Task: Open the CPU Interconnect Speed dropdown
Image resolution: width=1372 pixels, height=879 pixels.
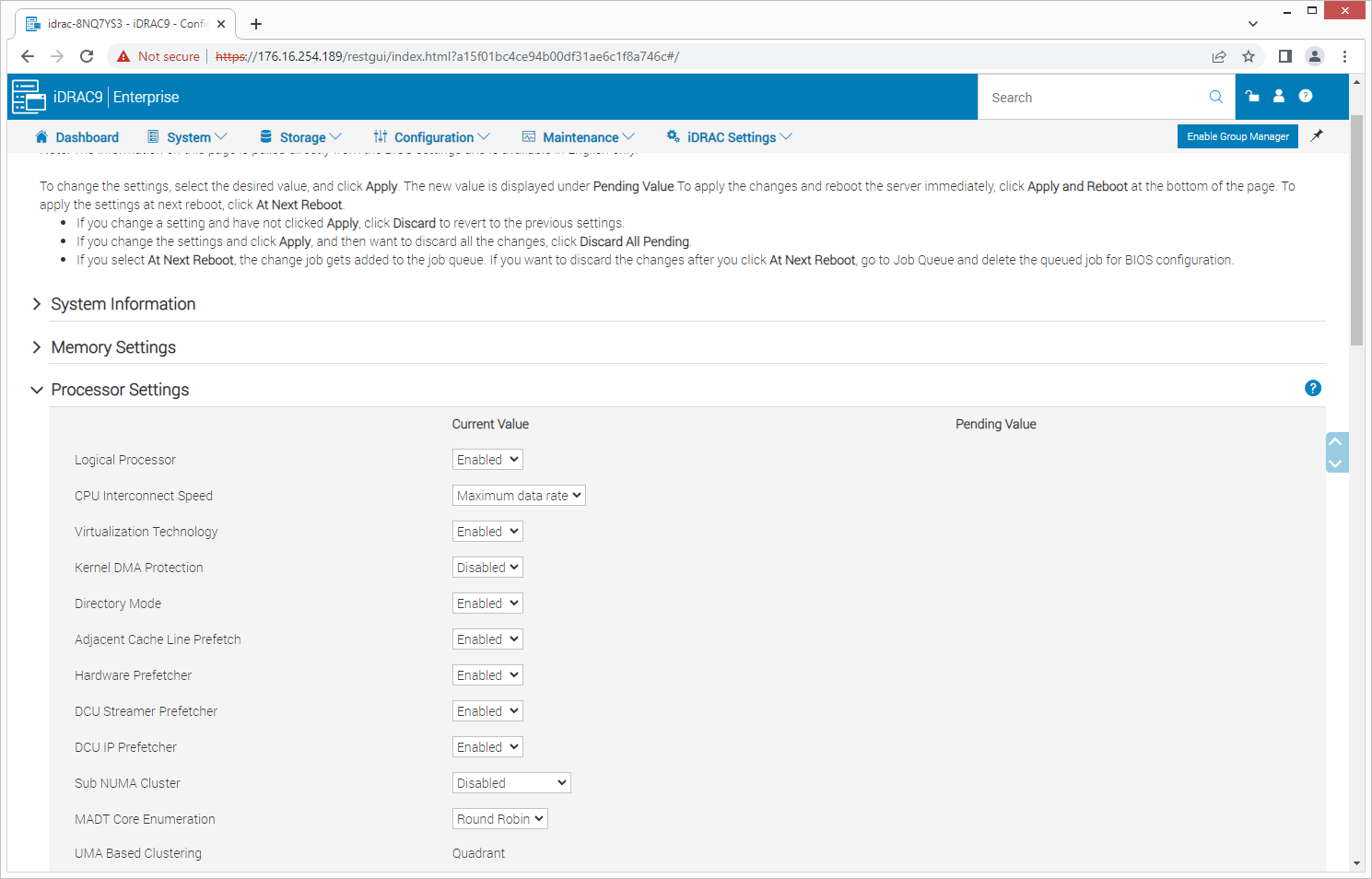Action: tap(519, 495)
